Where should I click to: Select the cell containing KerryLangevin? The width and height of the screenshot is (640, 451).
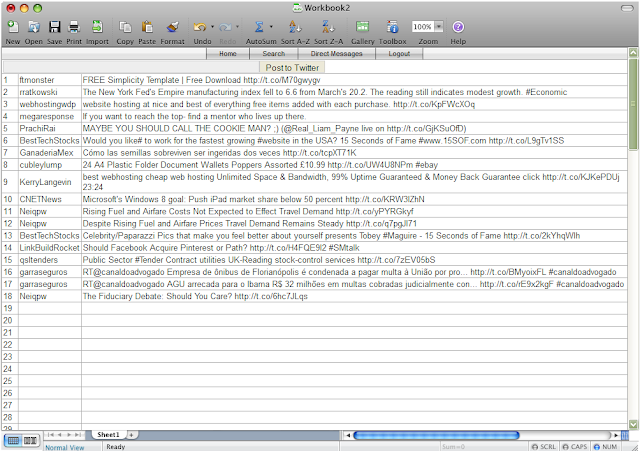point(50,182)
